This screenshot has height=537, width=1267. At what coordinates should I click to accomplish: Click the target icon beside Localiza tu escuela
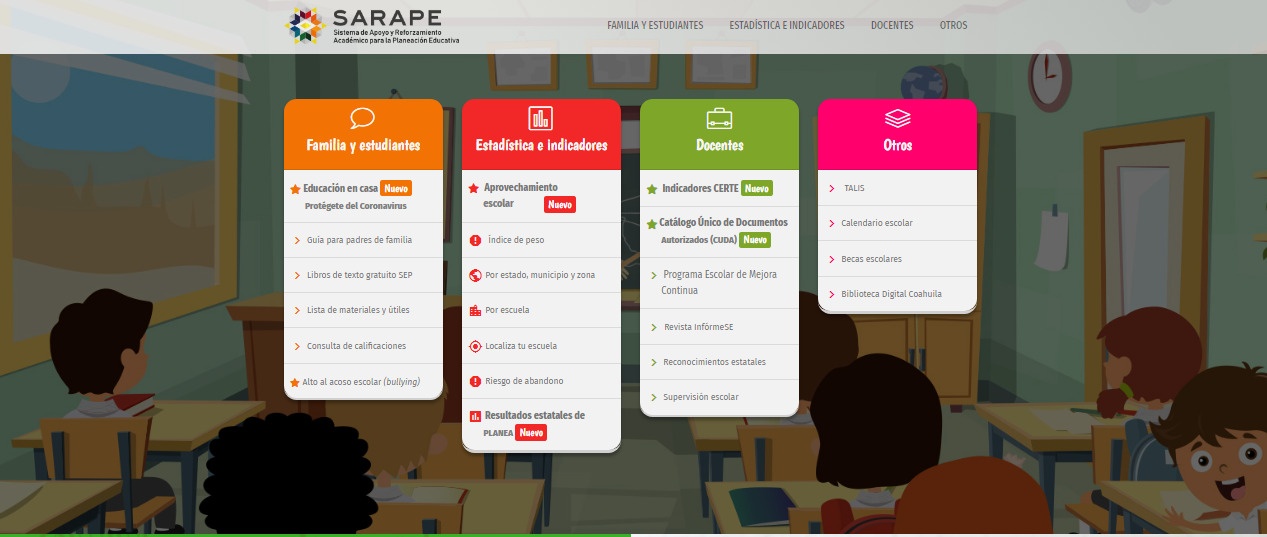[x=475, y=346]
